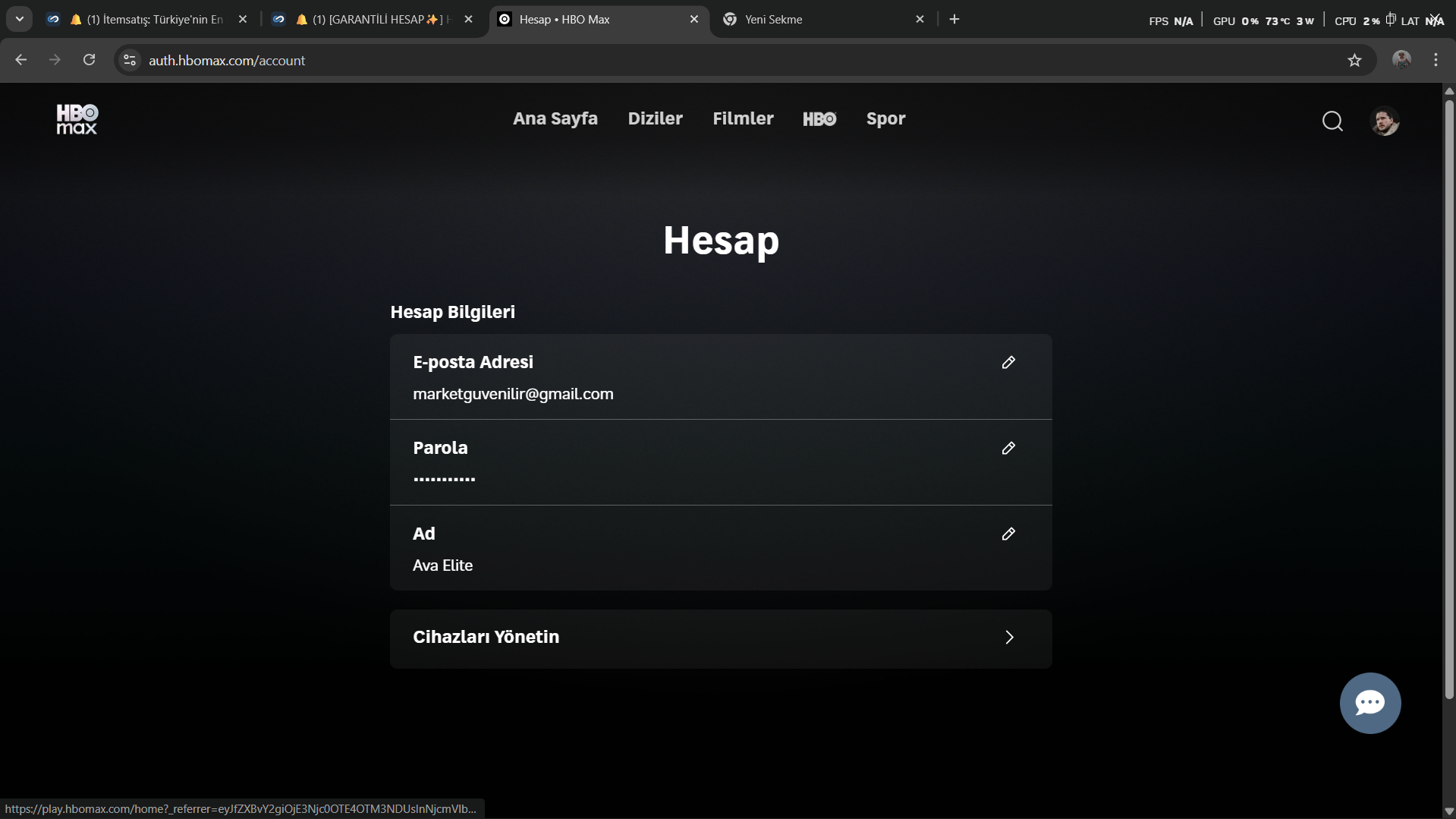The image size is (1456, 819).
Task: Click the page vertical scrollbar thumb
Action: (1449, 398)
